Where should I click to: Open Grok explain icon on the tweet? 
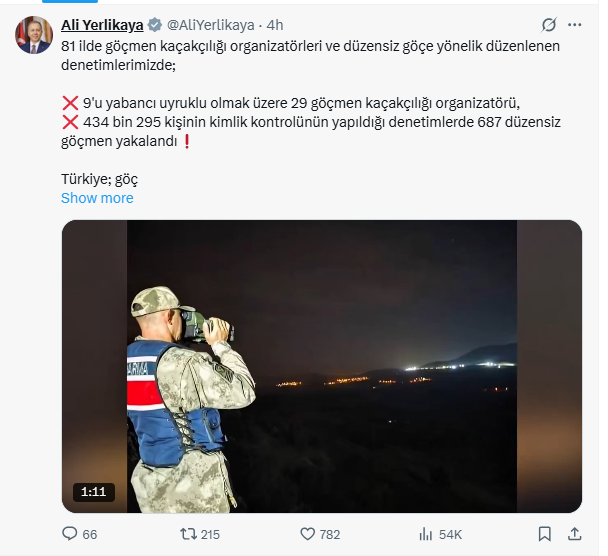coord(548,25)
